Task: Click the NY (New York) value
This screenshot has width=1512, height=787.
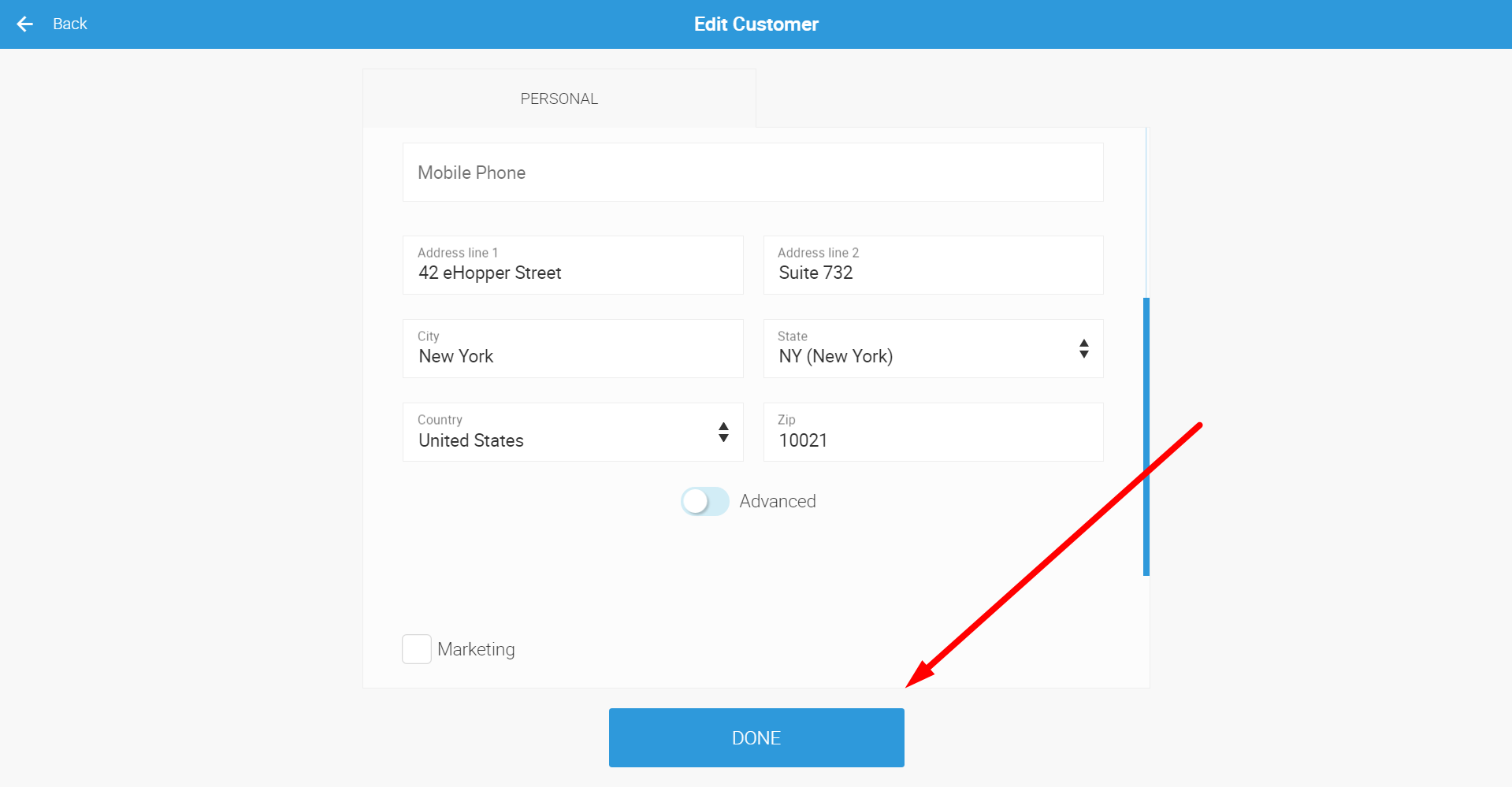Action: coord(836,356)
